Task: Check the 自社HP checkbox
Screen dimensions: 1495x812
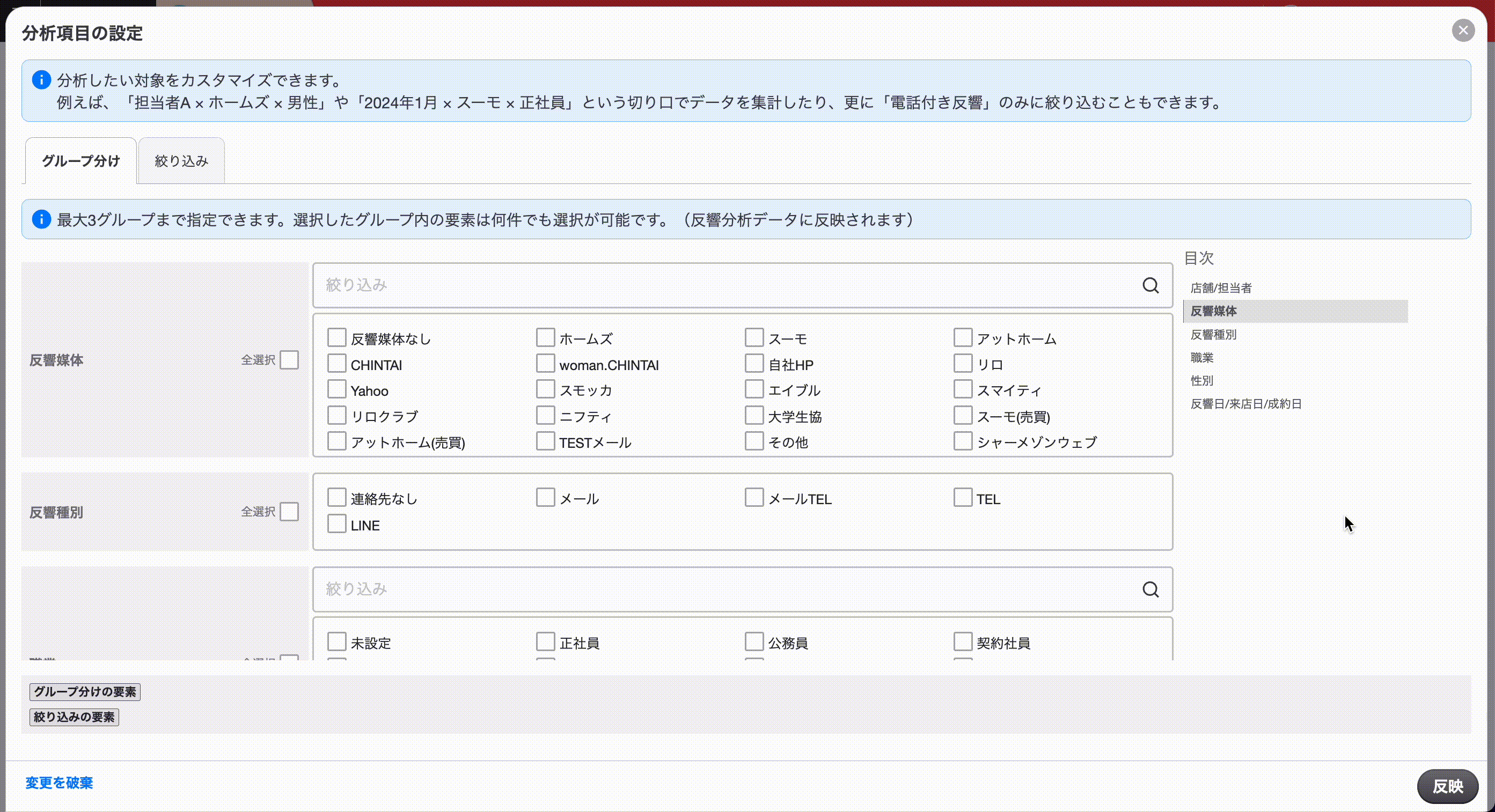Action: point(754,364)
